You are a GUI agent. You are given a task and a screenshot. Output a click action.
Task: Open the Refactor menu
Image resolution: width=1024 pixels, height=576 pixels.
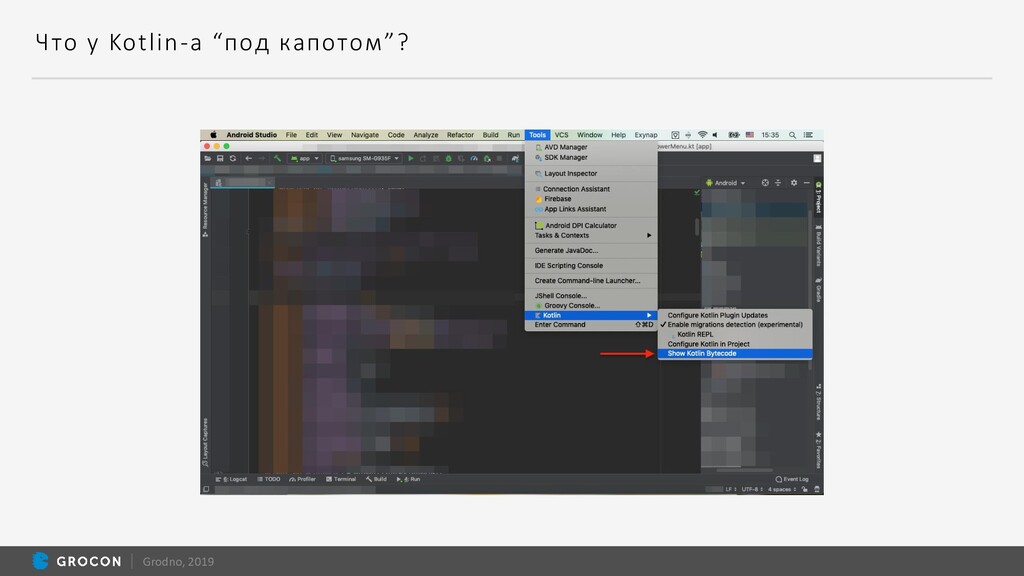click(x=460, y=135)
